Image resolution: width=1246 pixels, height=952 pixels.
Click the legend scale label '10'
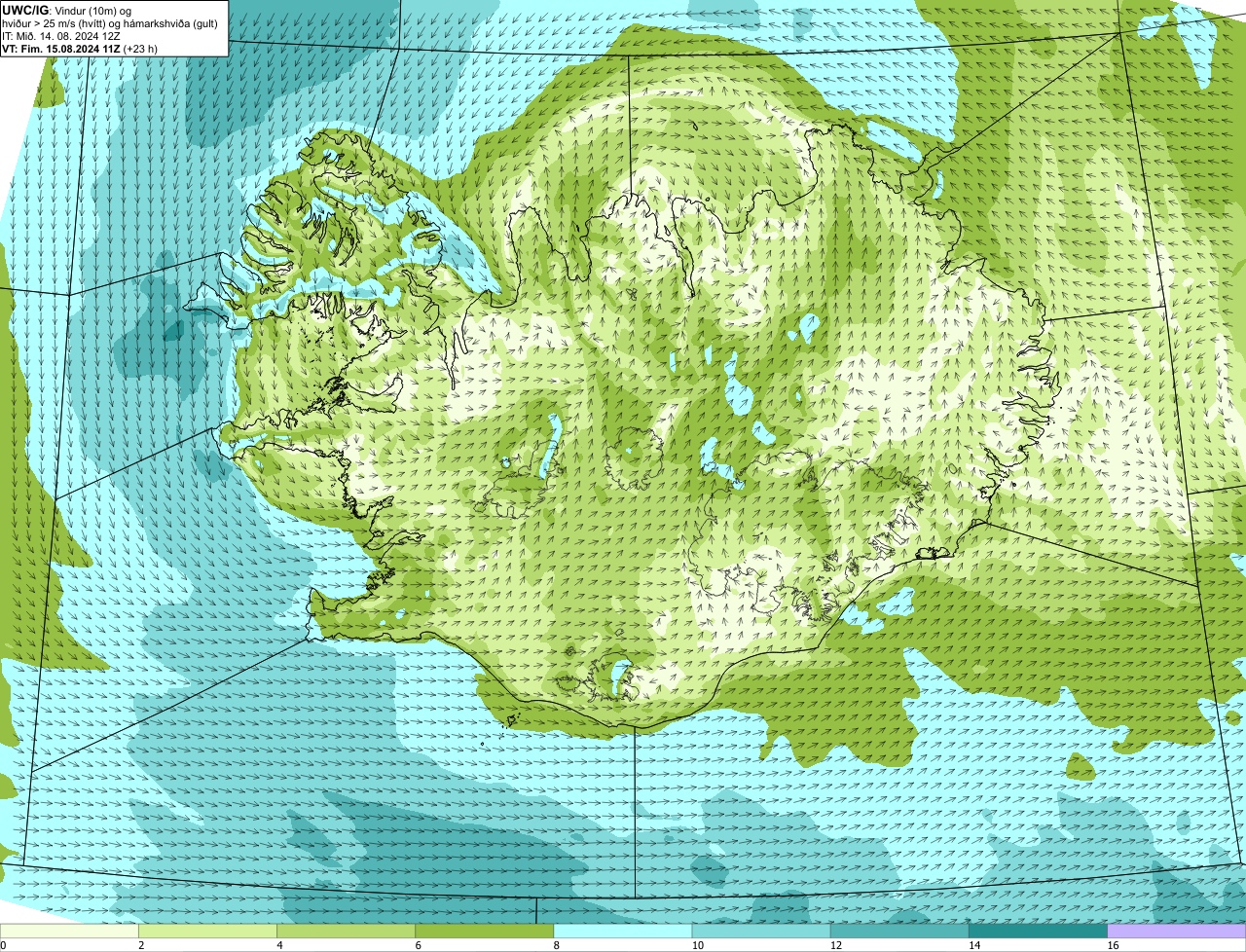coord(697,945)
